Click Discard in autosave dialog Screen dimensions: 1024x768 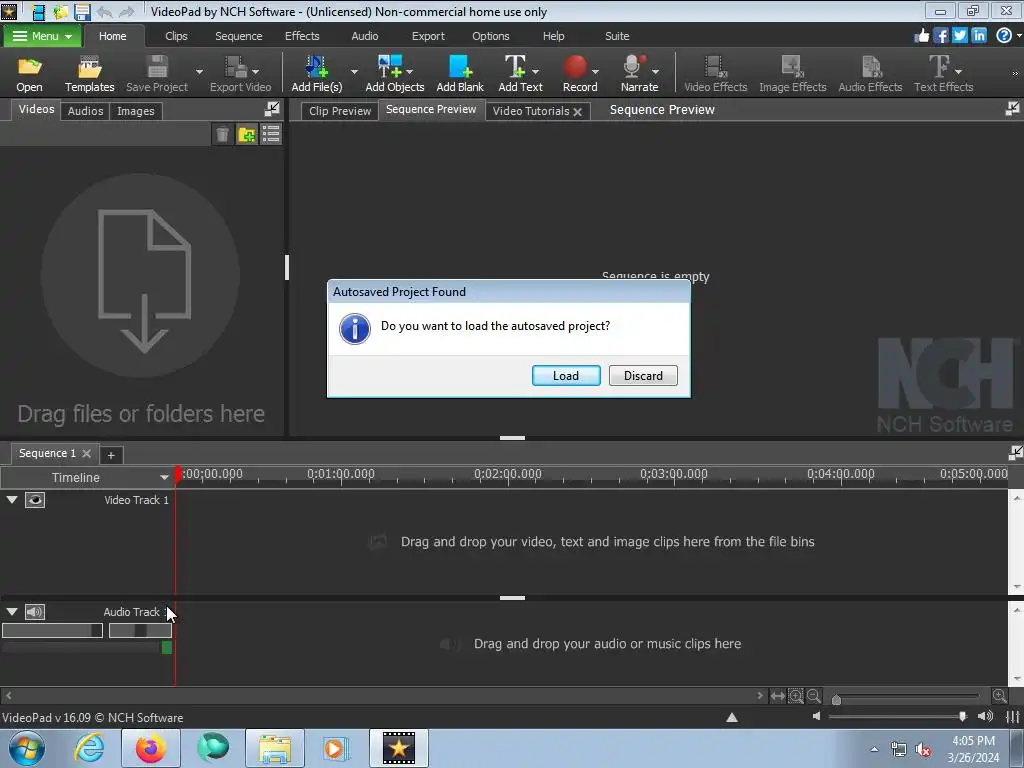[643, 376]
